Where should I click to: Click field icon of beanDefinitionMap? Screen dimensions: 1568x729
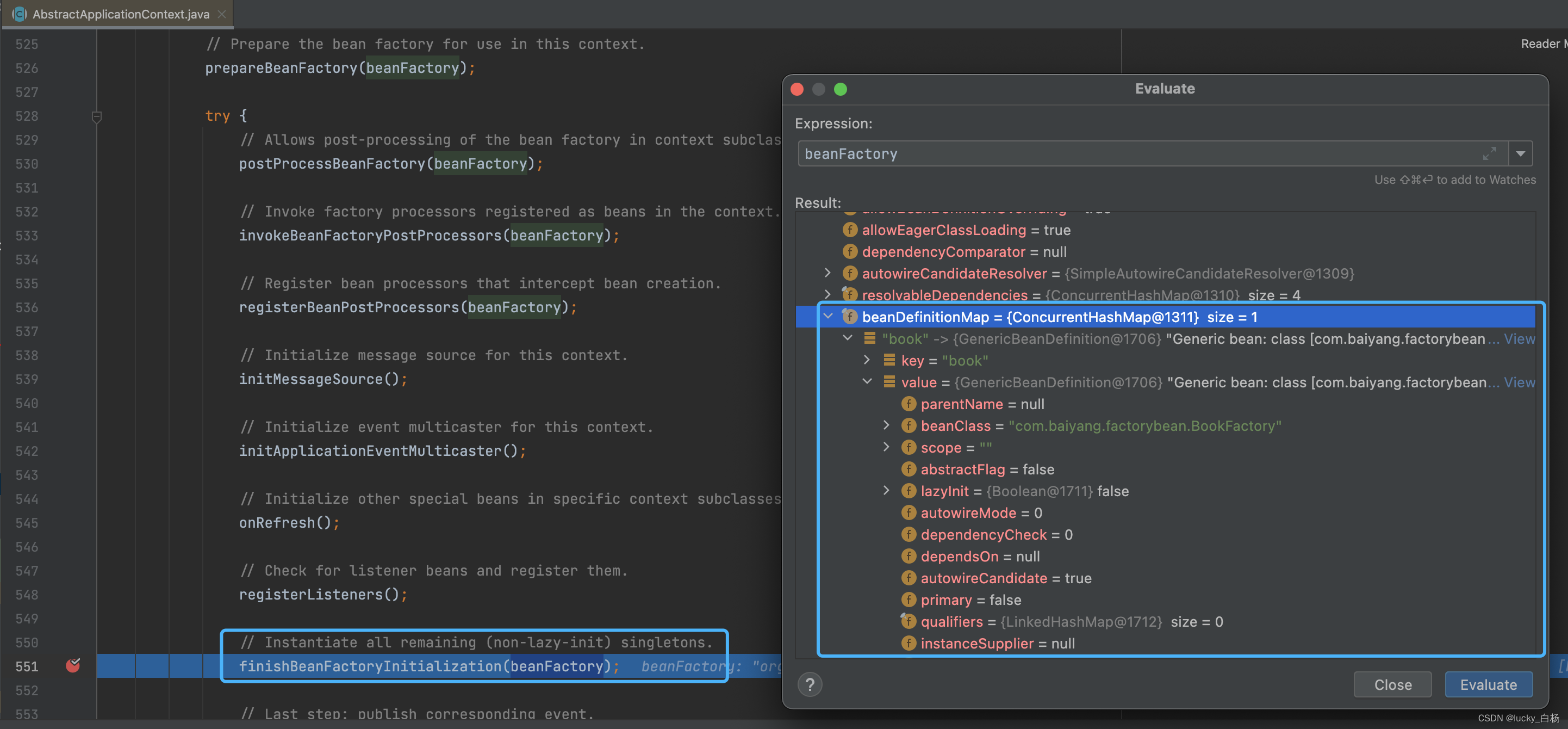[850, 317]
